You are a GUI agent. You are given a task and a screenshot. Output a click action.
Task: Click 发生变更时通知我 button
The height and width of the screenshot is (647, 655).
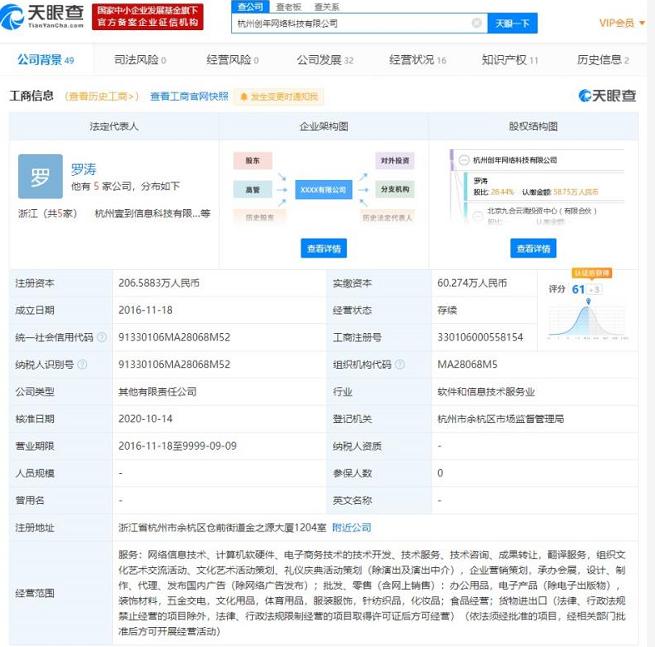279,97
